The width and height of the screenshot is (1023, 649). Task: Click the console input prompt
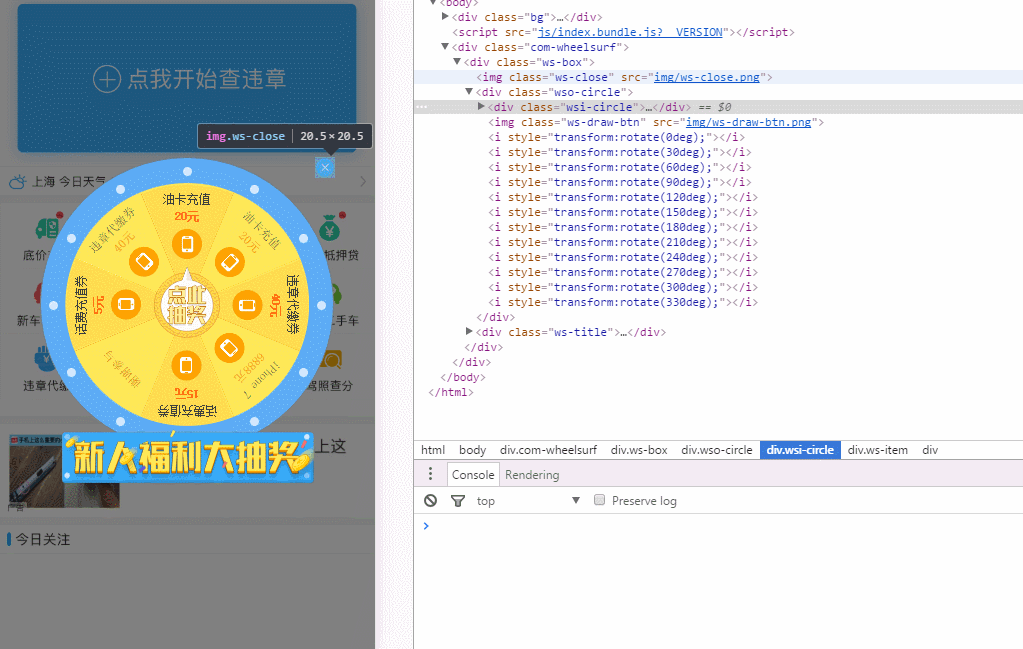718,526
